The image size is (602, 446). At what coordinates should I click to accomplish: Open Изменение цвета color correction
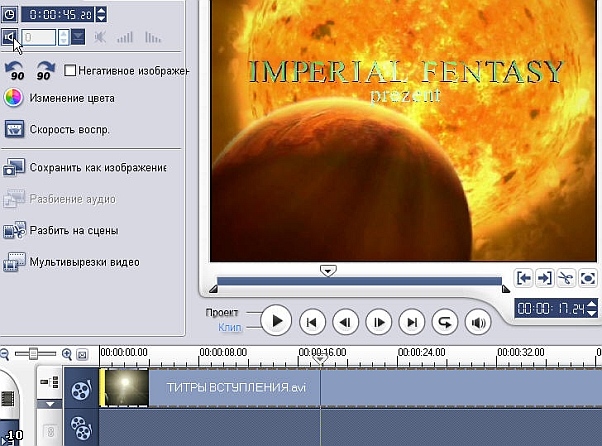click(14, 98)
